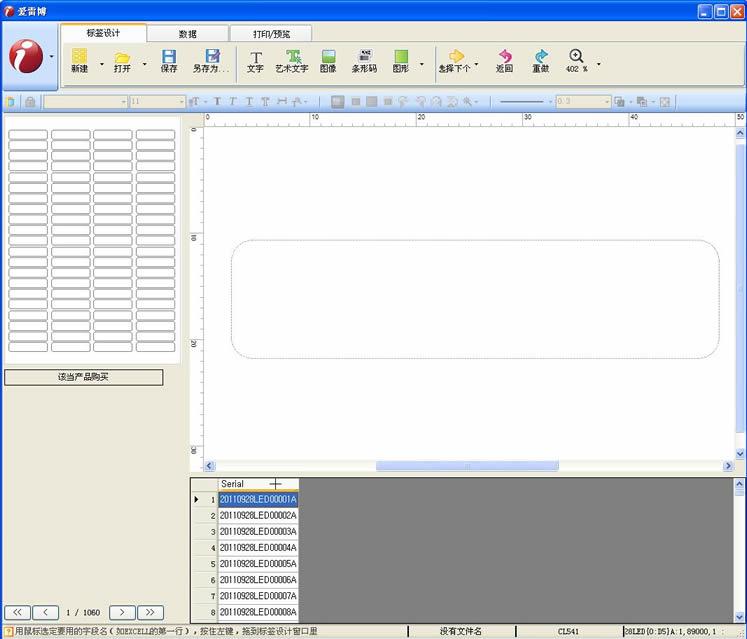Click the 另存为 (Save As) icon
Viewport: 747px width, 639px height.
[x=211, y=61]
